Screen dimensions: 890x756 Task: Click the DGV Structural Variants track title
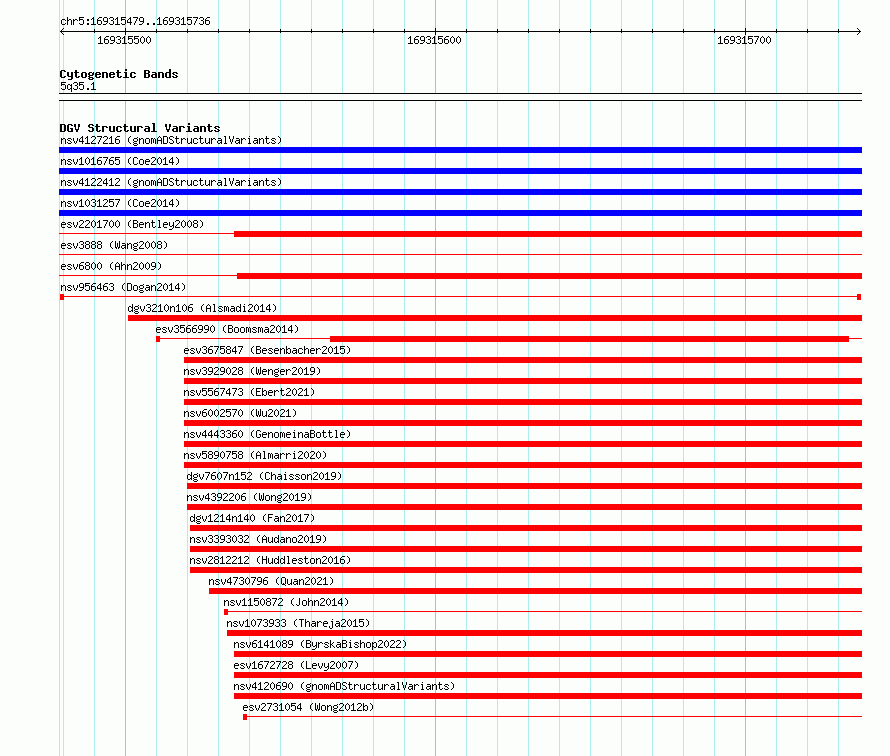click(140, 128)
